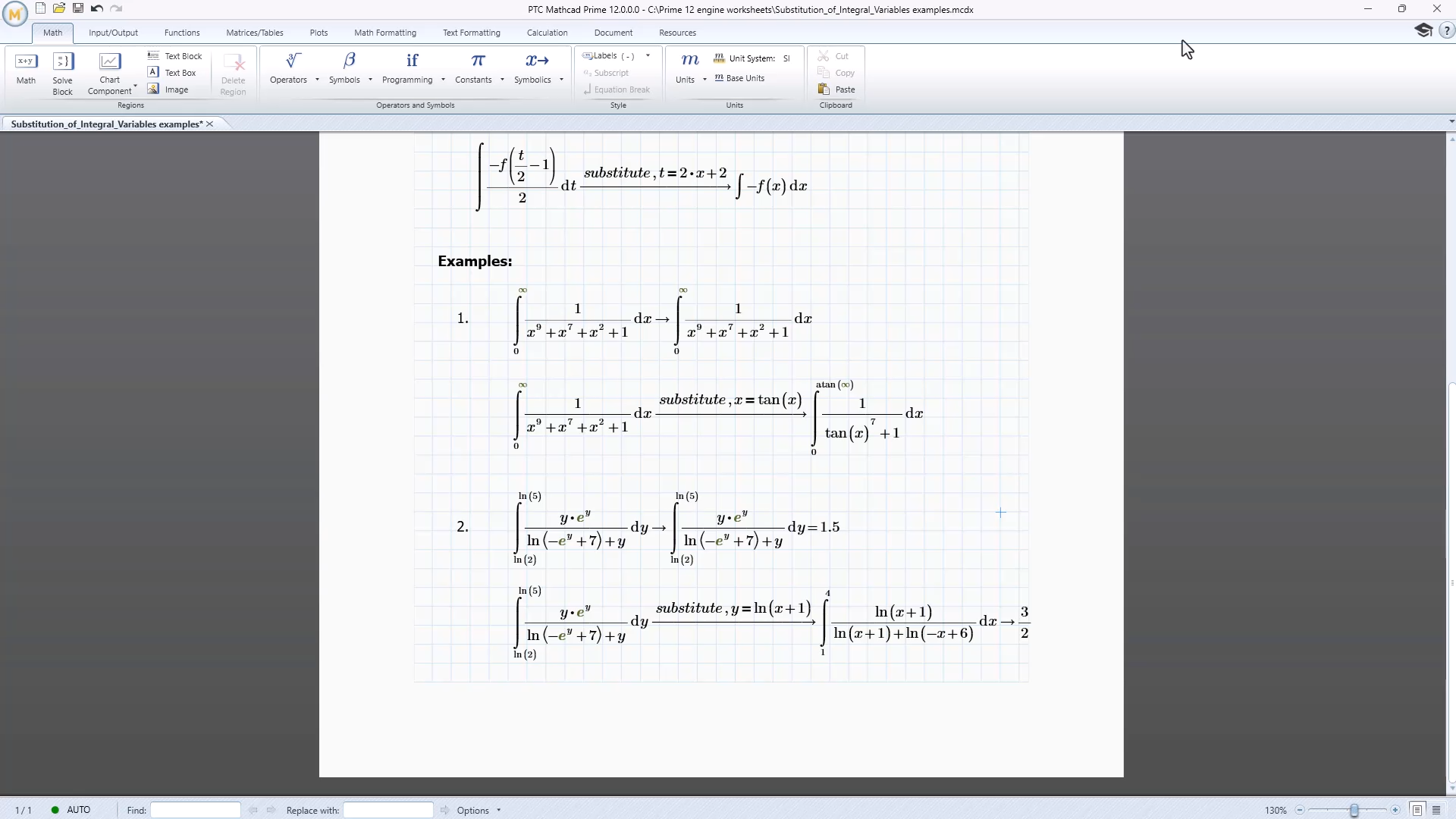
Task: Open the Plots ribbon tab
Action: 318,33
